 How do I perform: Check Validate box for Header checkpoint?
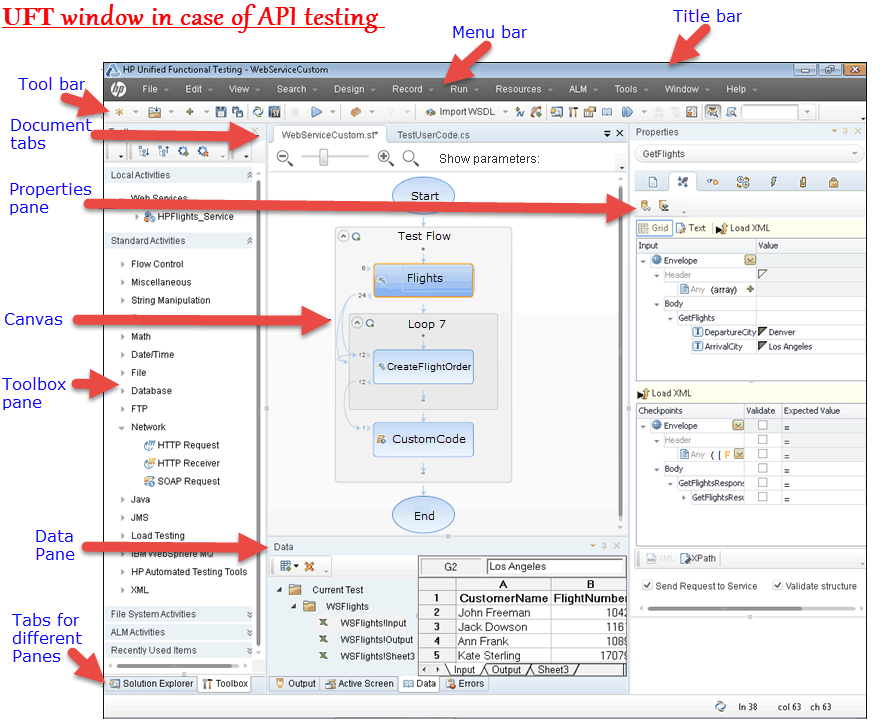point(763,439)
